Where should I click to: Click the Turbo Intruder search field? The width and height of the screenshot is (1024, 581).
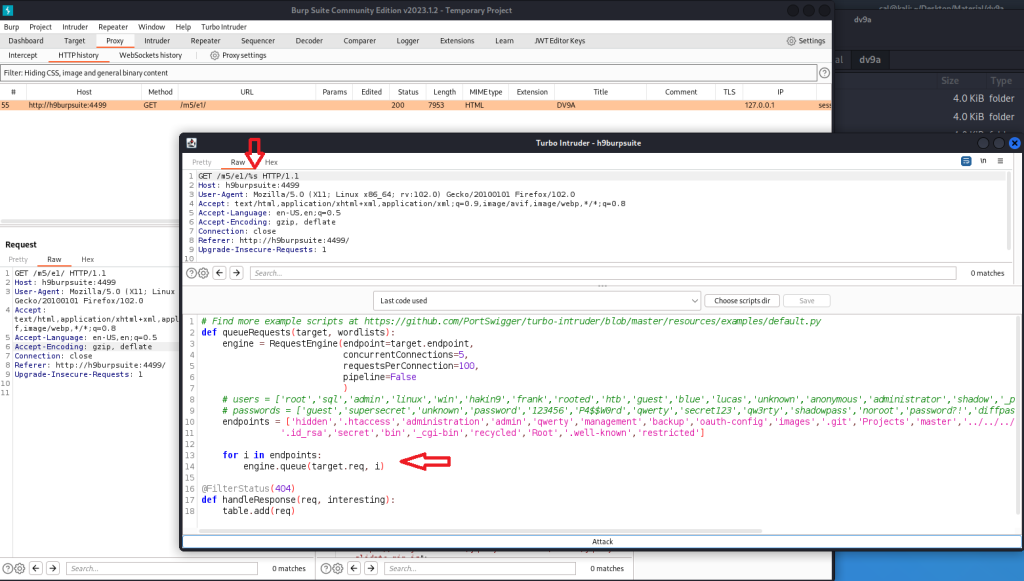click(x=603, y=273)
